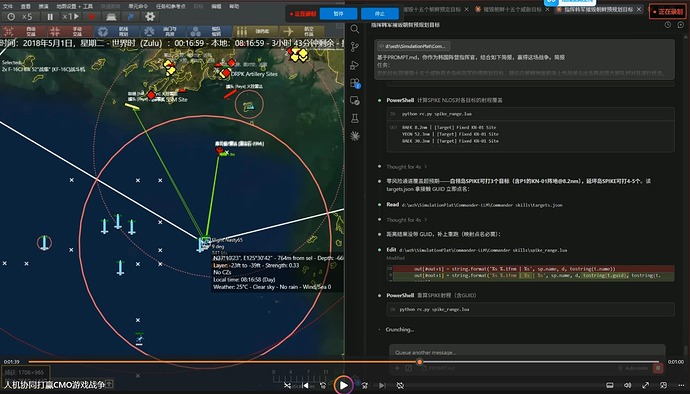Expand the first 'Thought for 4s' section
This screenshot has width=690, height=394.
[407, 166]
